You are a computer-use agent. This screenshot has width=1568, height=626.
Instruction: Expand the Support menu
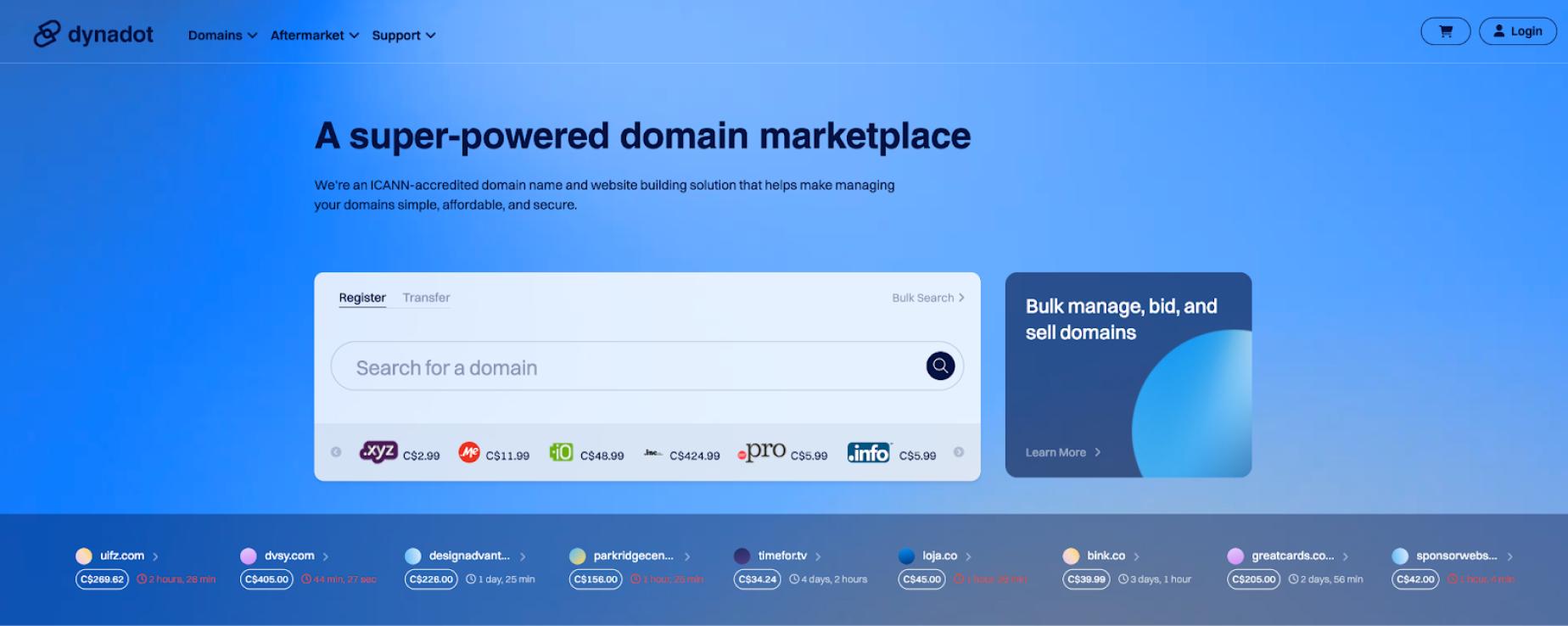point(404,35)
